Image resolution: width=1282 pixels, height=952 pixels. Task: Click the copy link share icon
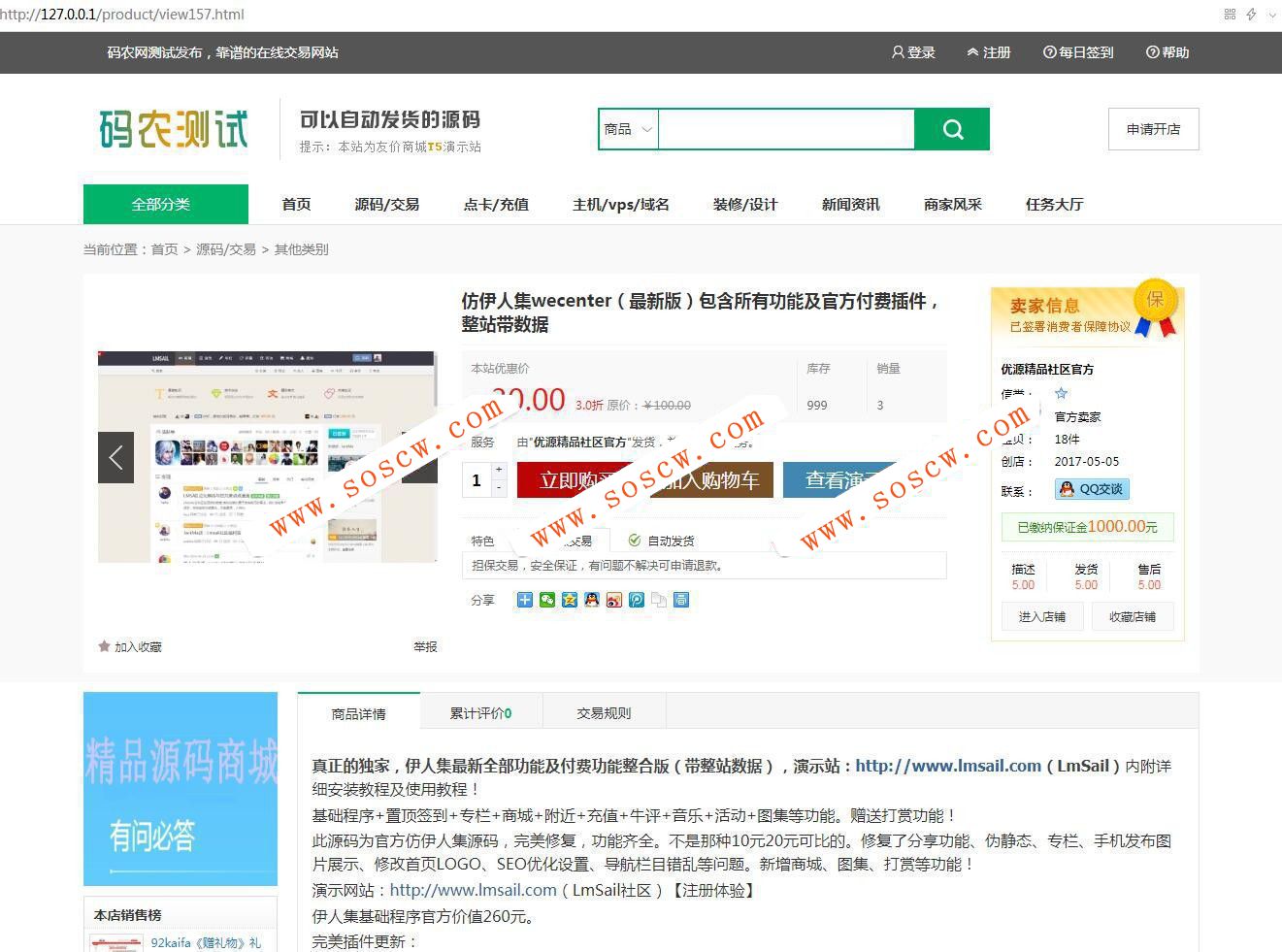[659, 600]
